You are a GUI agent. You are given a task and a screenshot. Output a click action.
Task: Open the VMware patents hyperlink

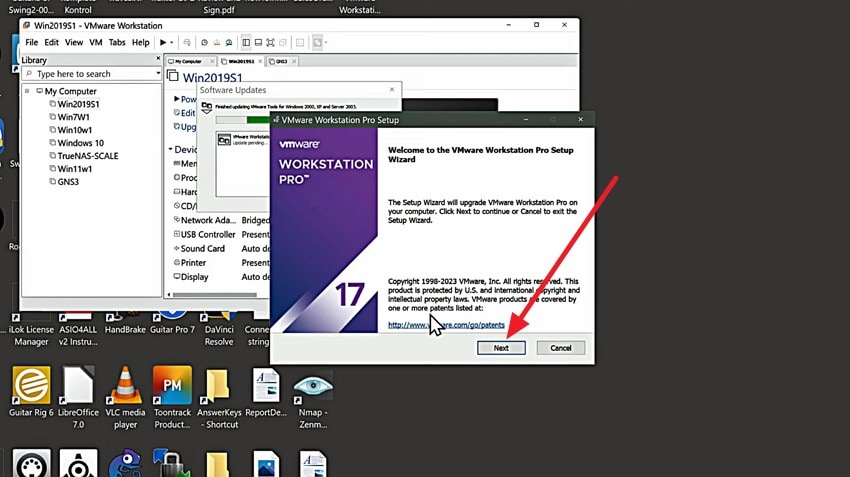446,325
